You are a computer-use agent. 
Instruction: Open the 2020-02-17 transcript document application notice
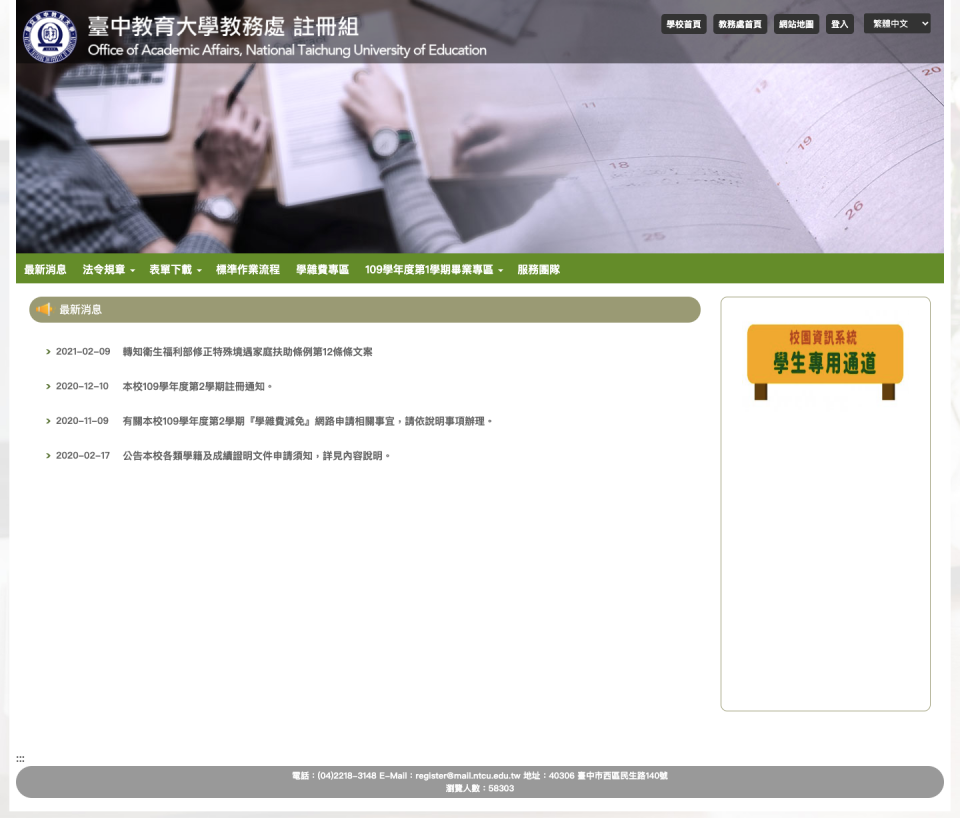tap(255, 456)
